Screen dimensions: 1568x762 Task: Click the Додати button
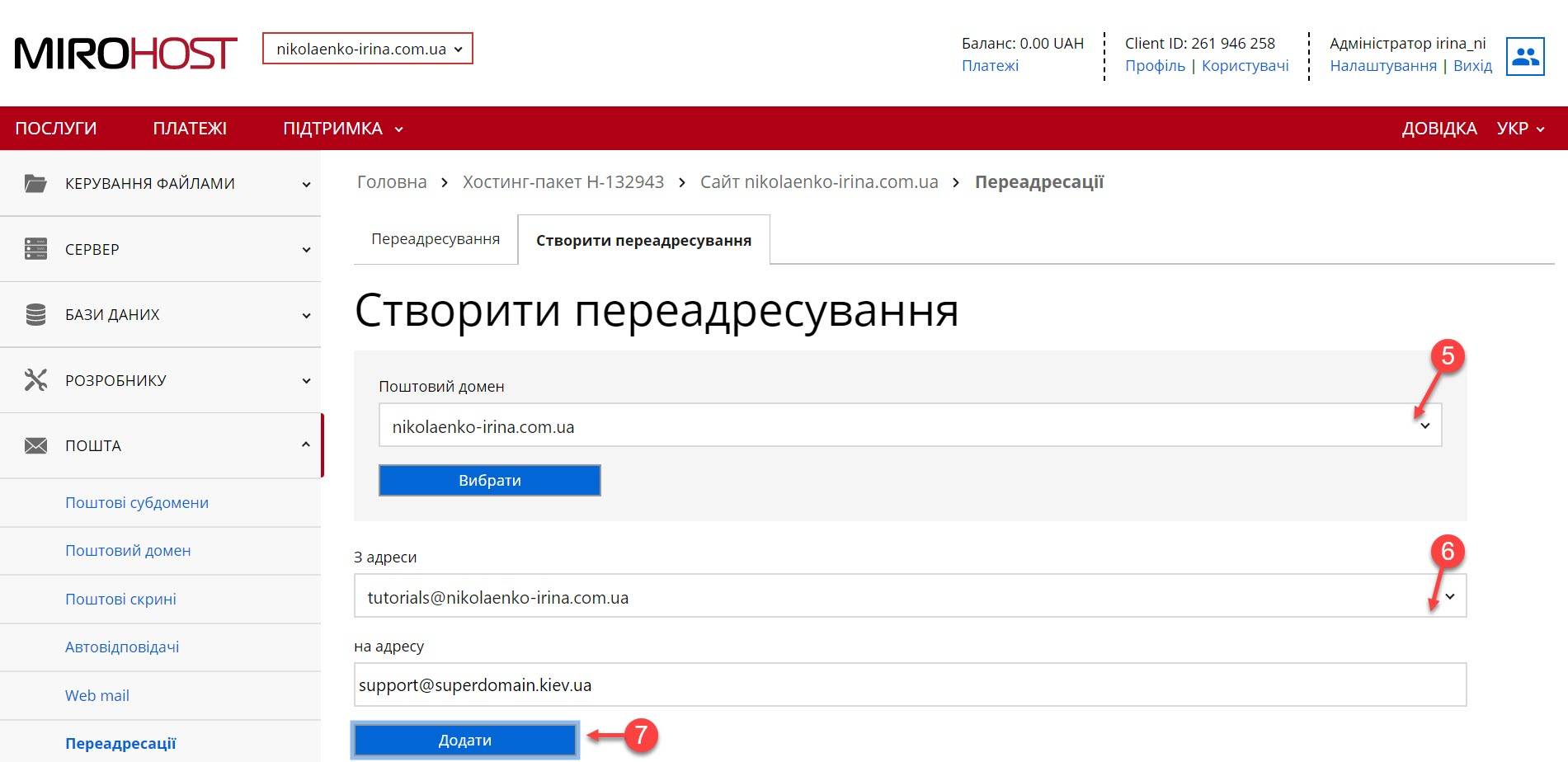(465, 740)
